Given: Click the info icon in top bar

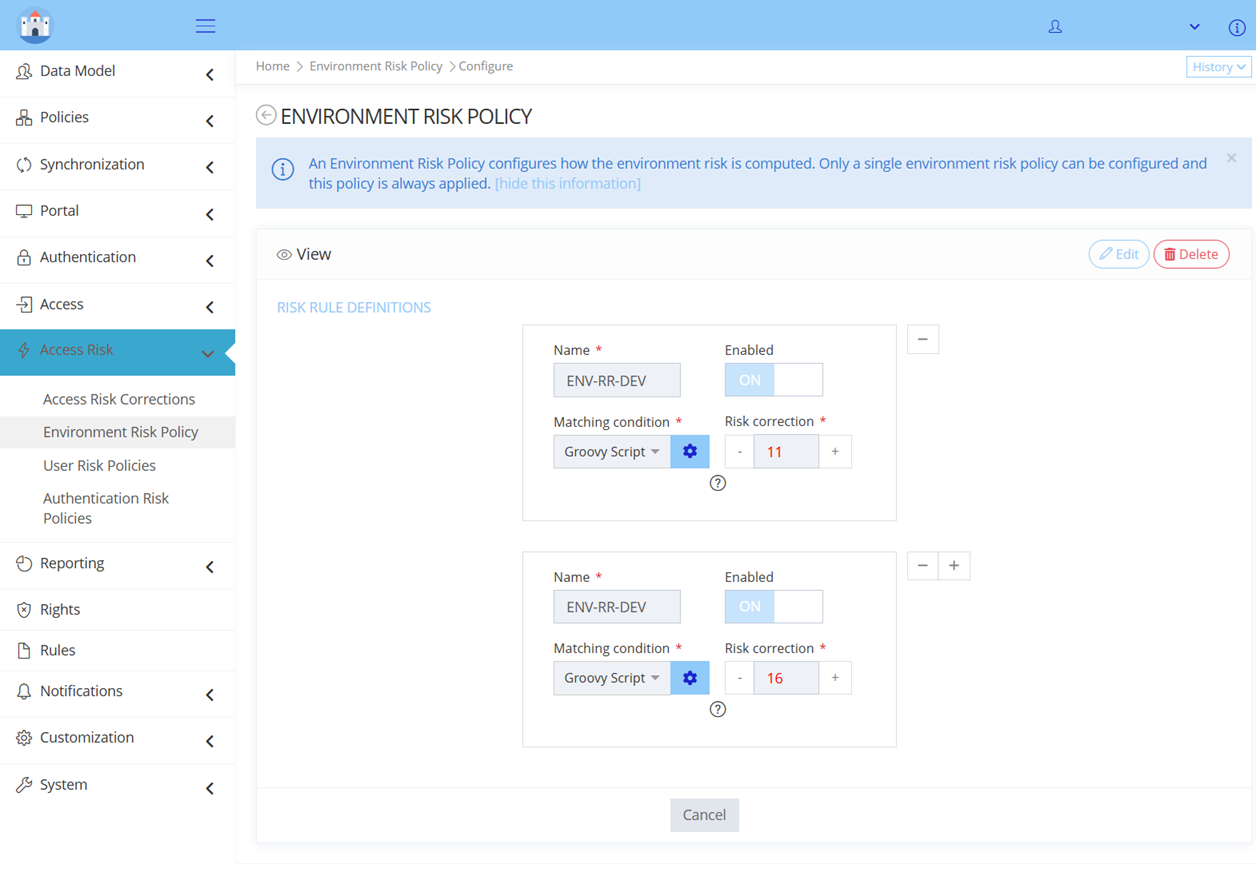Looking at the screenshot, I should pyautogui.click(x=1236, y=27).
